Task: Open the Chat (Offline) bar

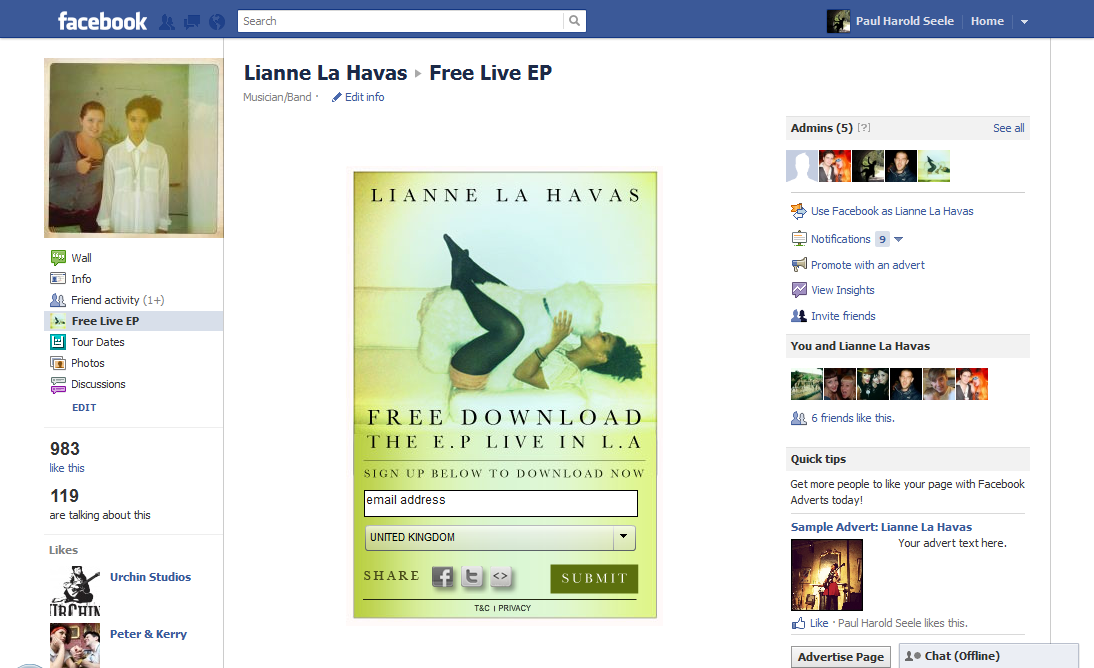Action: pos(989,656)
